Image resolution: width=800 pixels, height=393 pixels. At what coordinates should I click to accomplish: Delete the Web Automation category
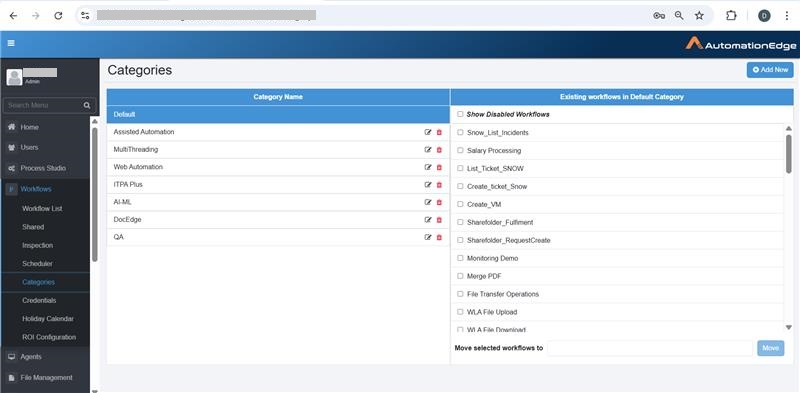[439, 167]
